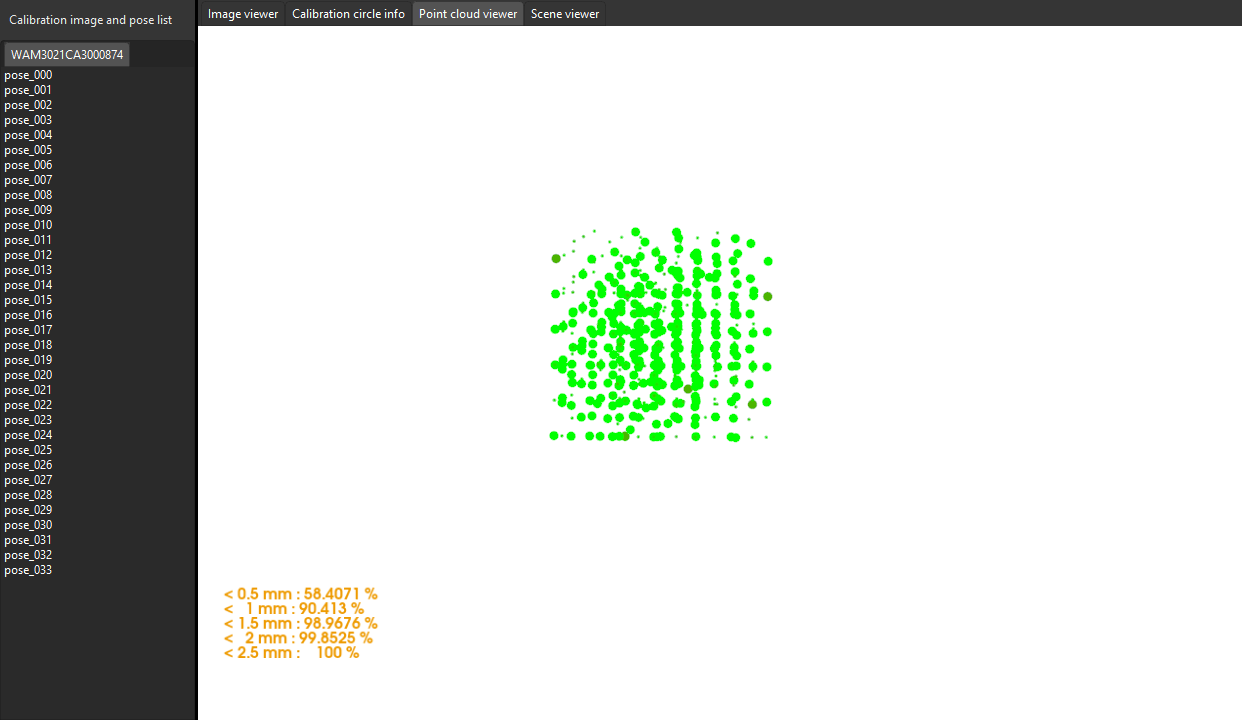Select pose_015 in the sidebar

coord(28,299)
